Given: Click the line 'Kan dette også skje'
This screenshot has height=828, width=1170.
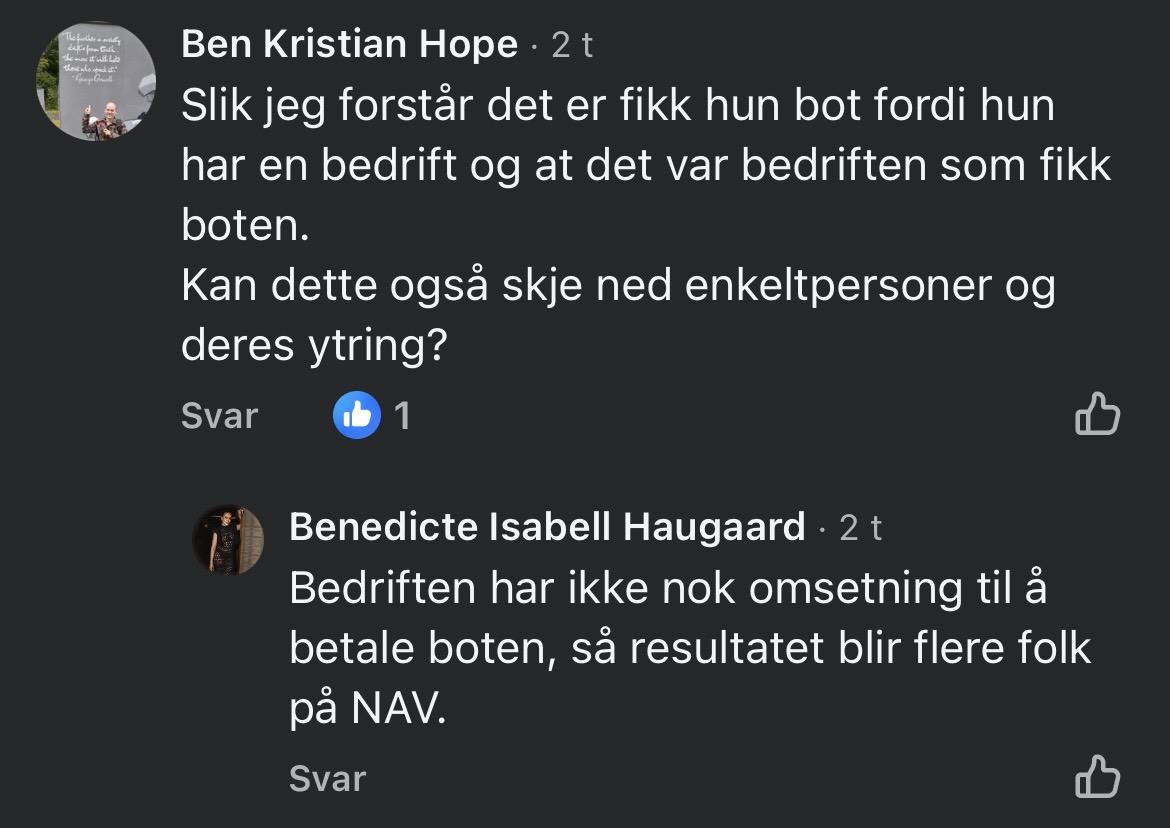Looking at the screenshot, I should pyautogui.click(x=617, y=287).
